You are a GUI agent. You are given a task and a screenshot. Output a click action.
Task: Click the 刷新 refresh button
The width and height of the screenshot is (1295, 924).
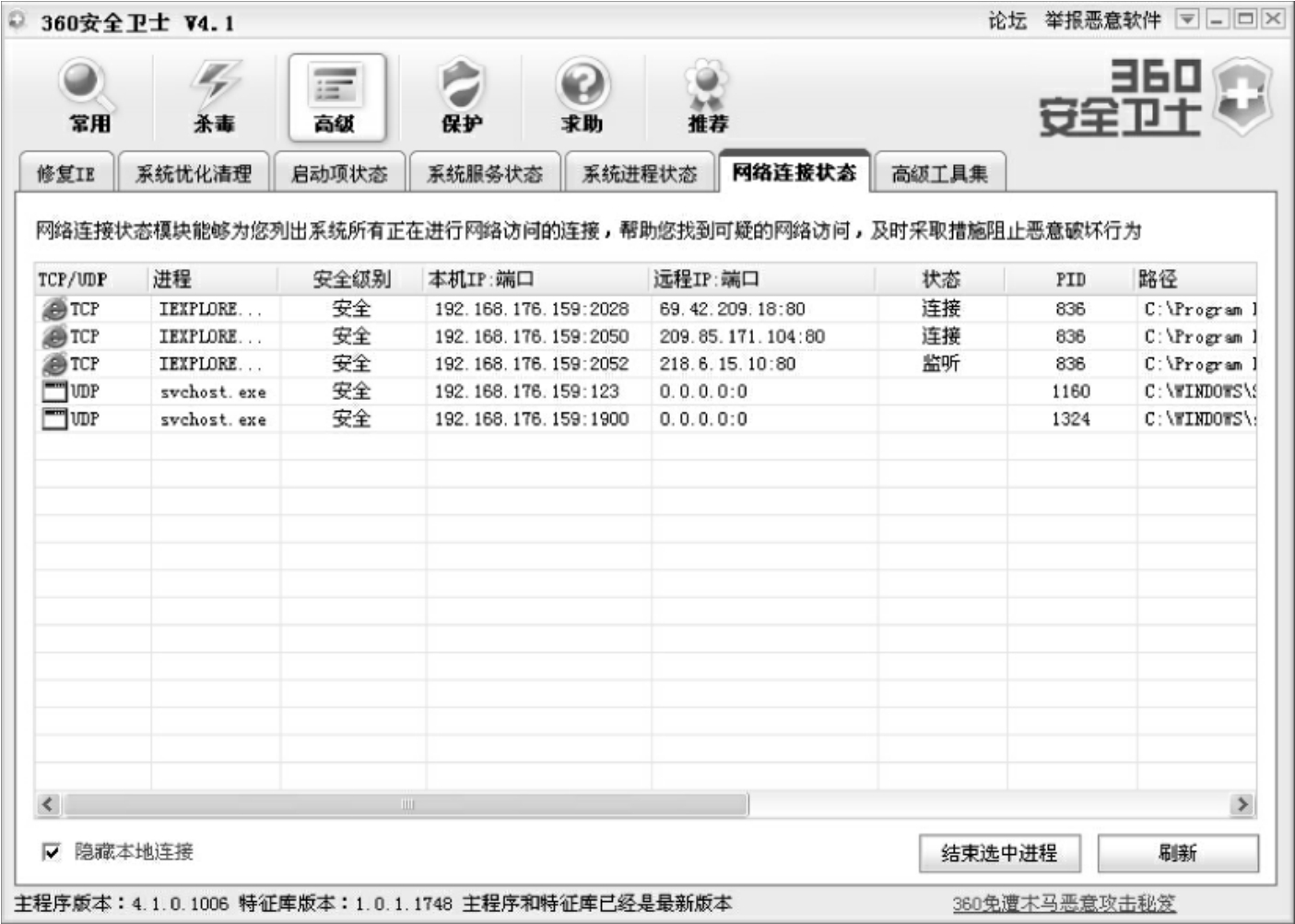point(1178,853)
